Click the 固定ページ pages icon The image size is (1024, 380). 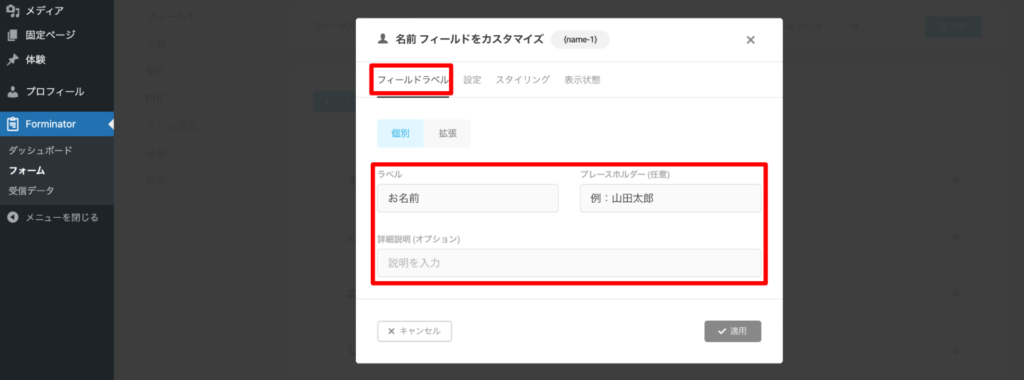12,35
